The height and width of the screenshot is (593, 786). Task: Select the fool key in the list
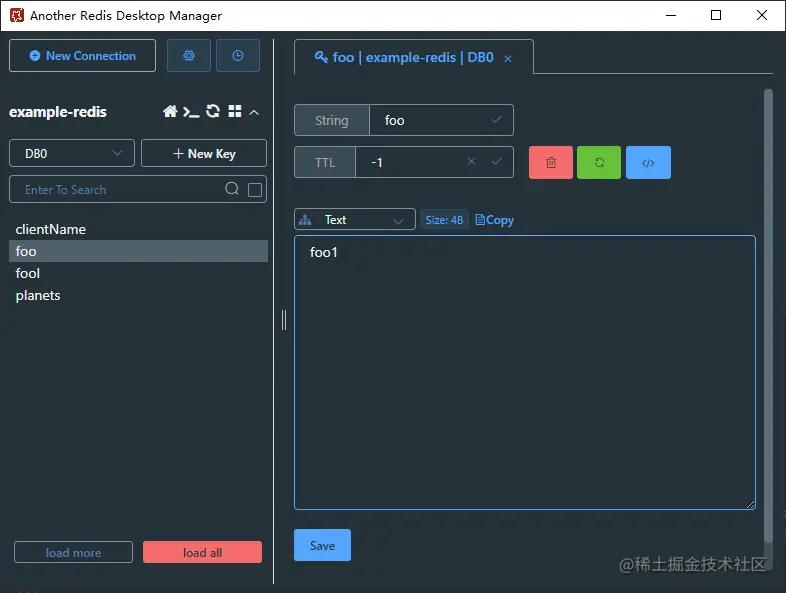tap(138, 273)
